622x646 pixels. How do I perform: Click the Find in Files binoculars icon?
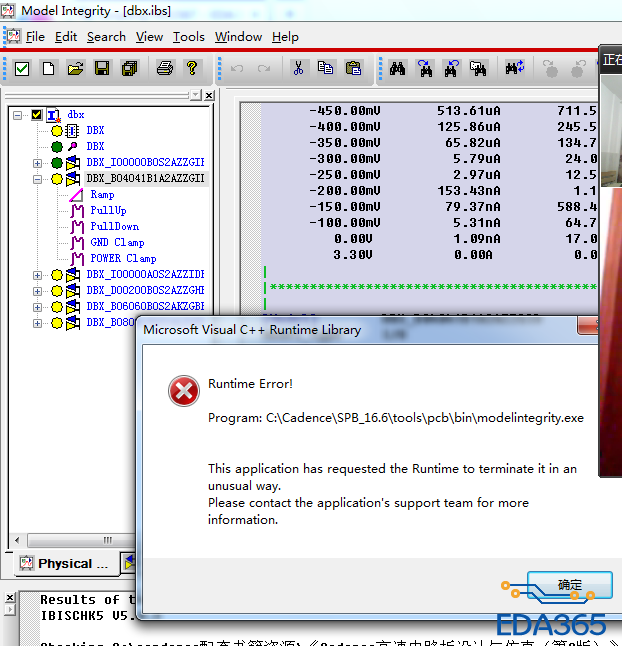tap(478, 68)
